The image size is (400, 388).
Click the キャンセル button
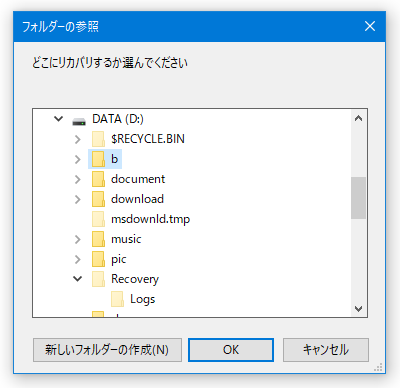(x=326, y=350)
